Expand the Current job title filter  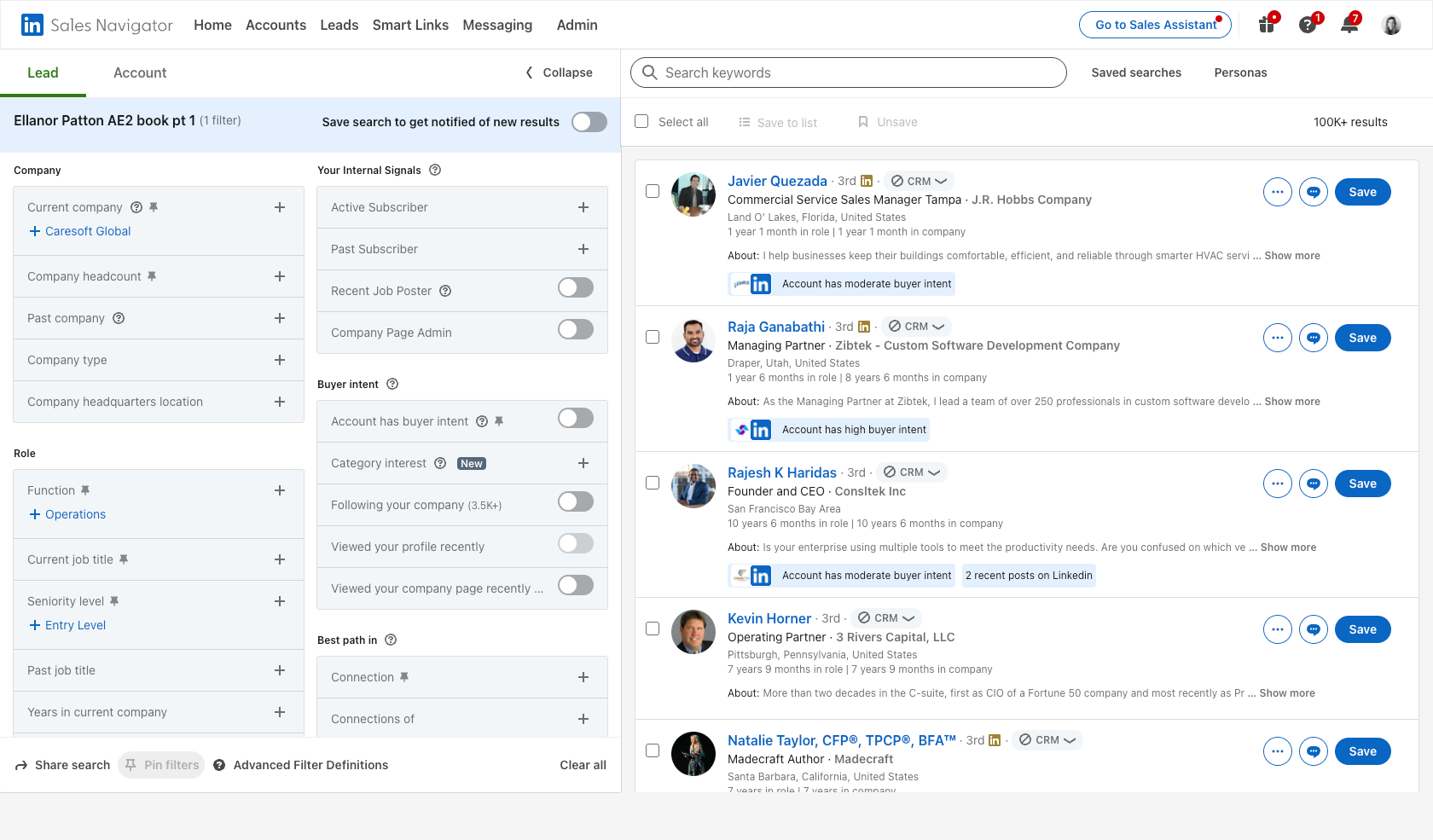click(280, 559)
